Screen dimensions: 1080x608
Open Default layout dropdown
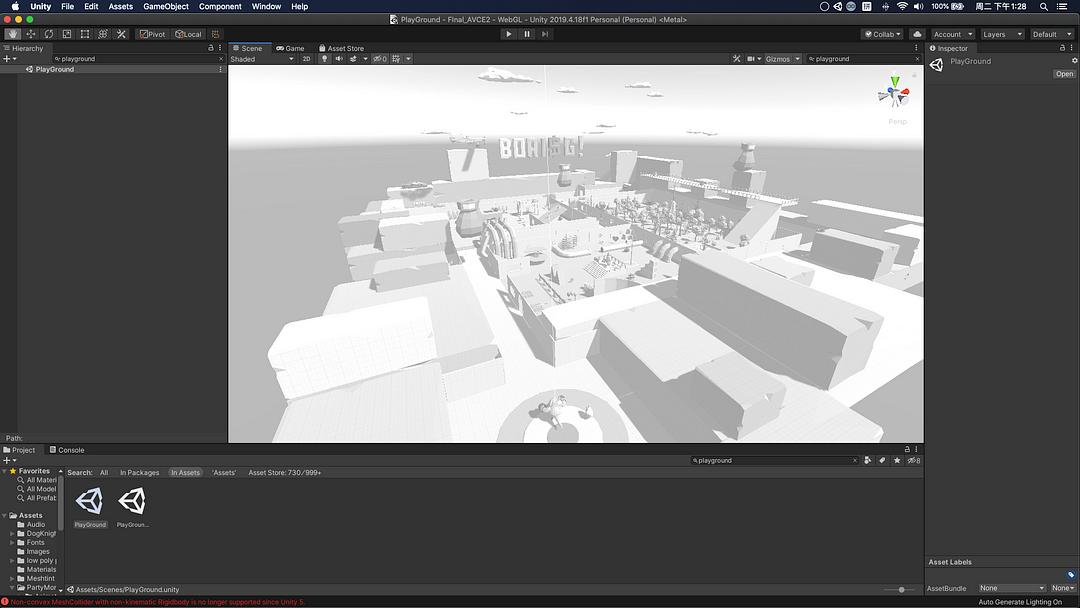1052,34
